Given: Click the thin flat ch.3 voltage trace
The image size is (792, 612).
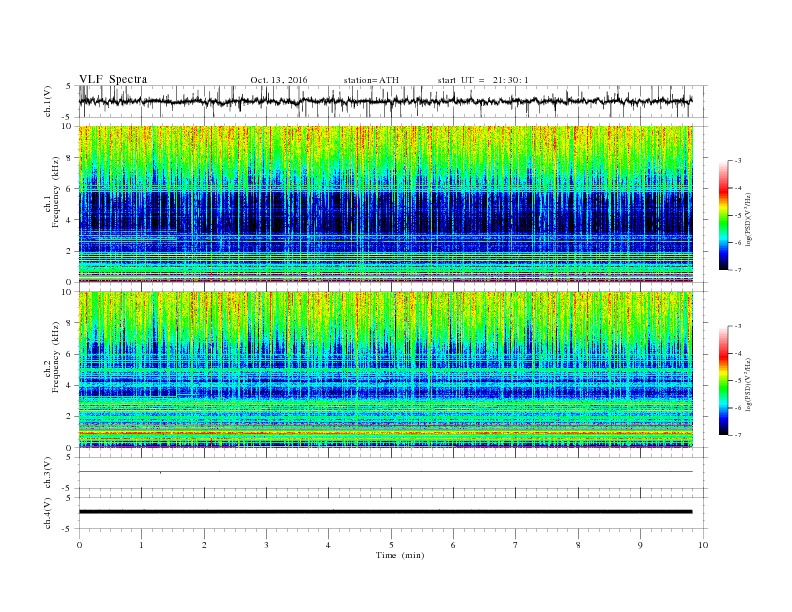Looking at the screenshot, I should click(385, 472).
